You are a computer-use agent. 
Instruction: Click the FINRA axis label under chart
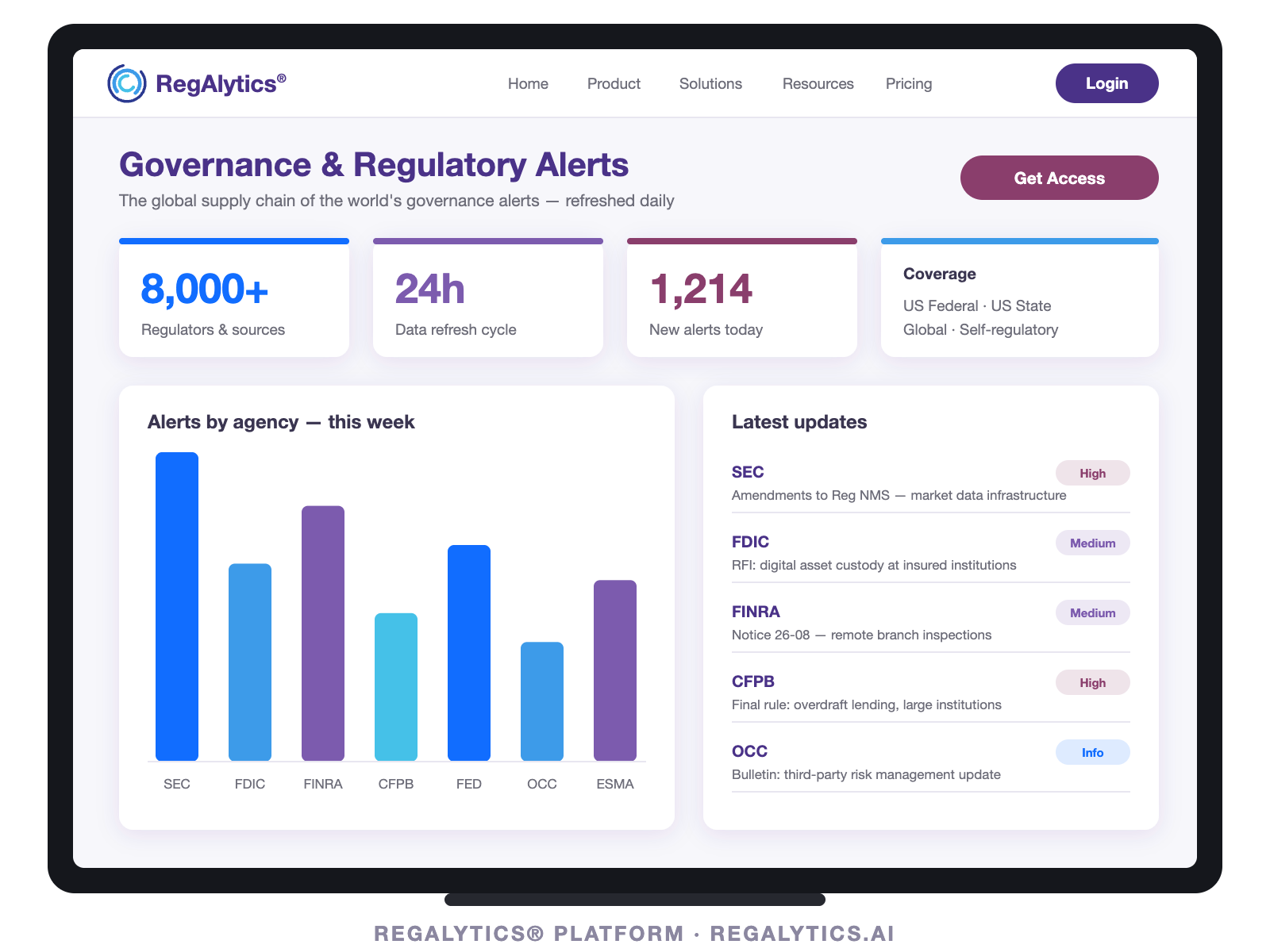coord(323,784)
